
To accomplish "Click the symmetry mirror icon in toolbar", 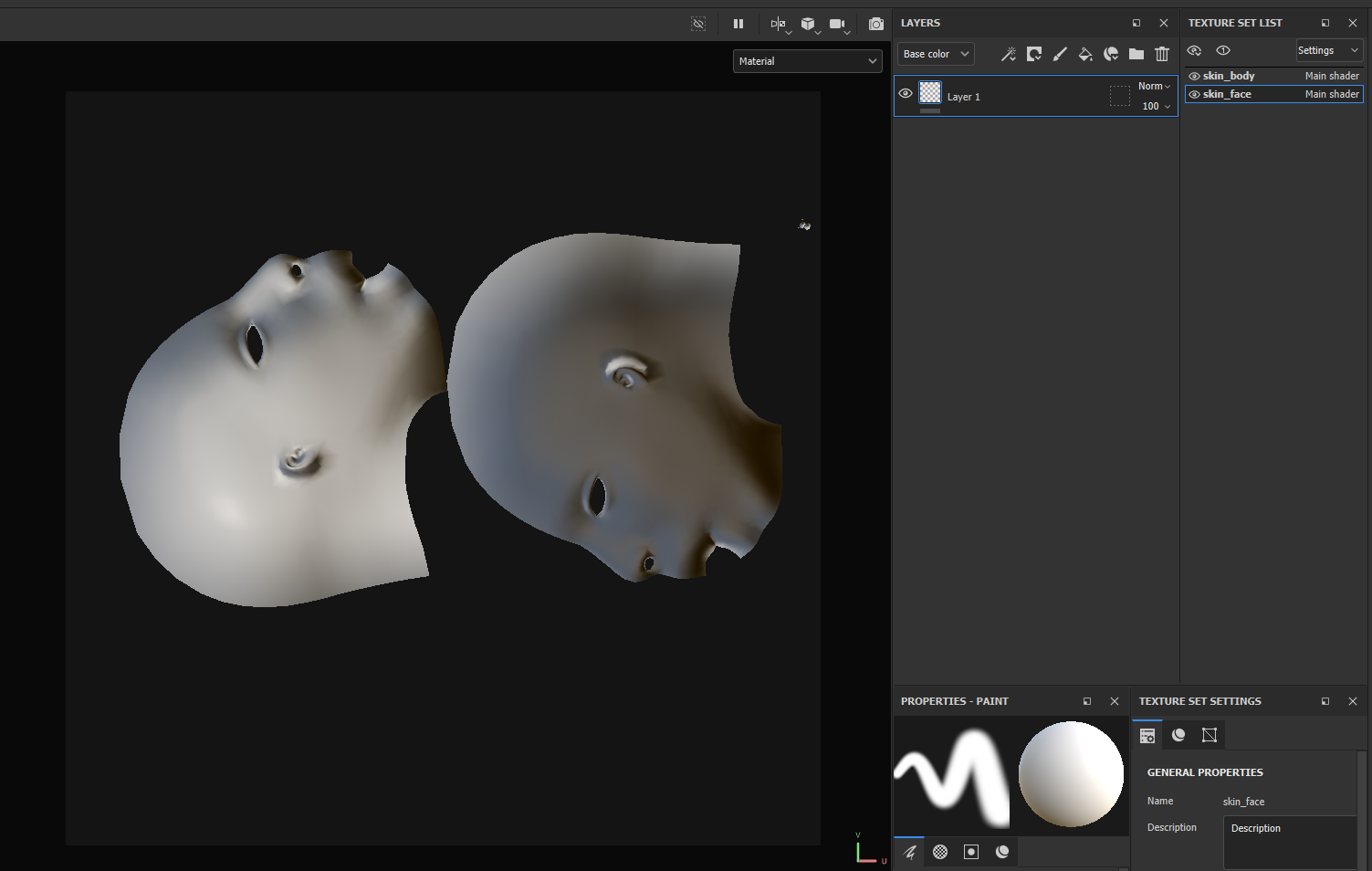I will 778,24.
